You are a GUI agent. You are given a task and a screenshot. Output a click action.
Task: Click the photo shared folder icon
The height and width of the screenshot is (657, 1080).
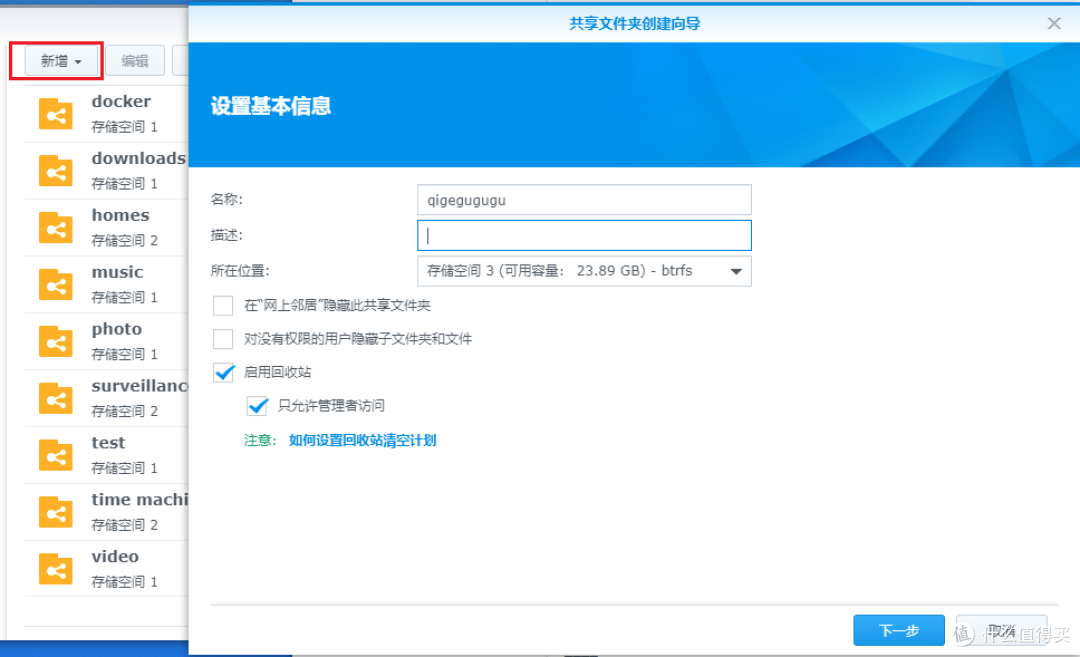(56, 342)
